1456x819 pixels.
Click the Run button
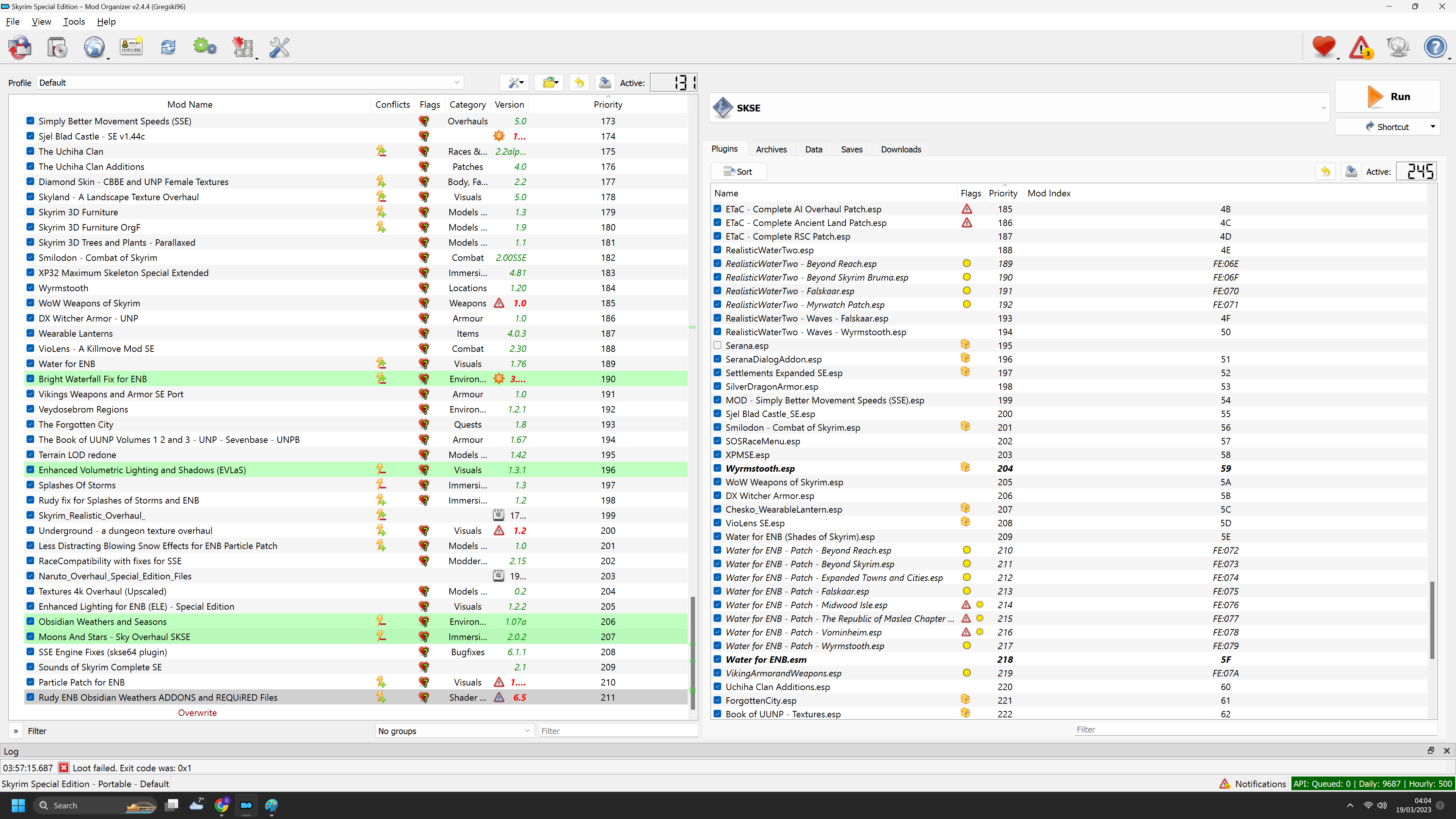1387,96
